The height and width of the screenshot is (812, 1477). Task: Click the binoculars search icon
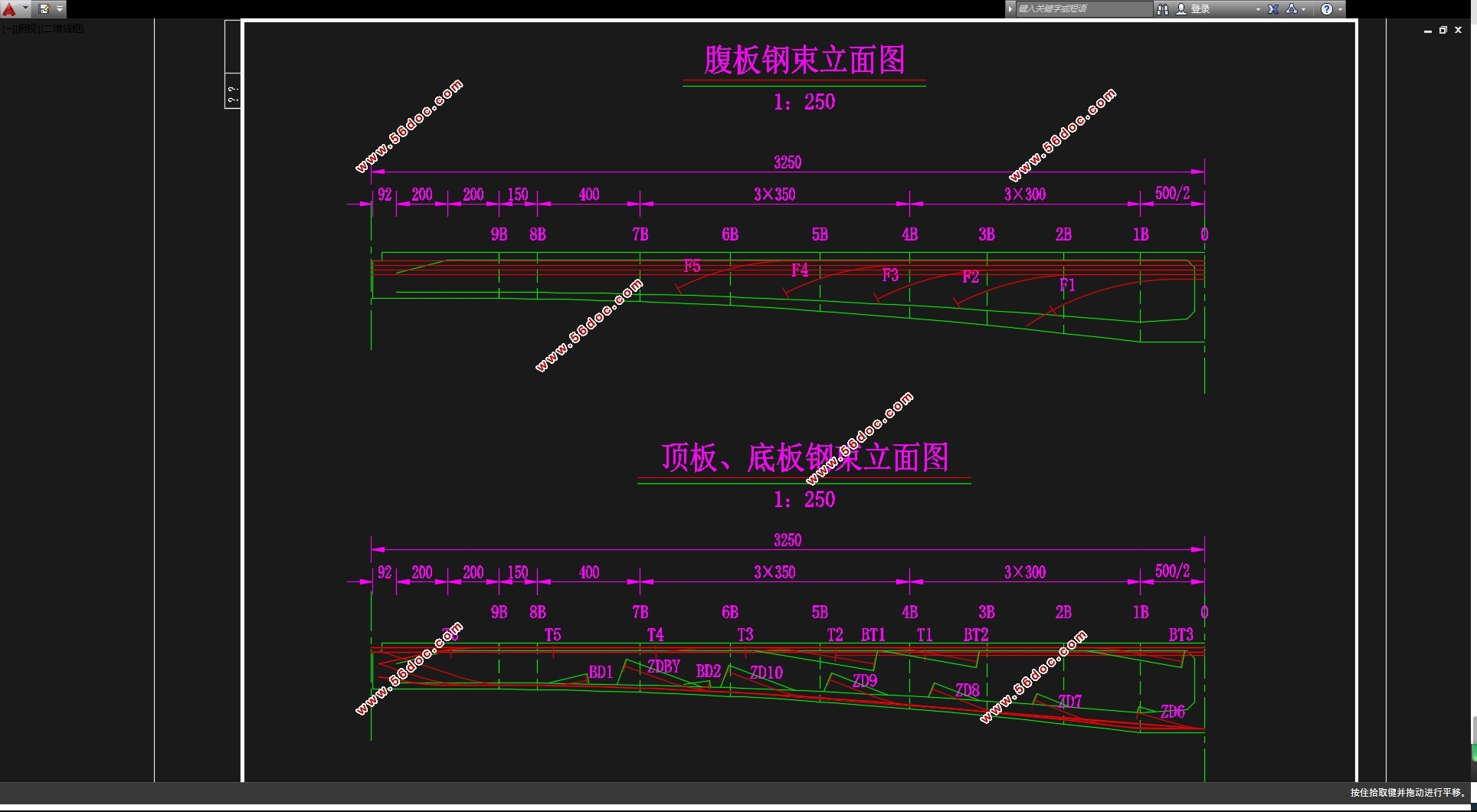pos(1163,9)
